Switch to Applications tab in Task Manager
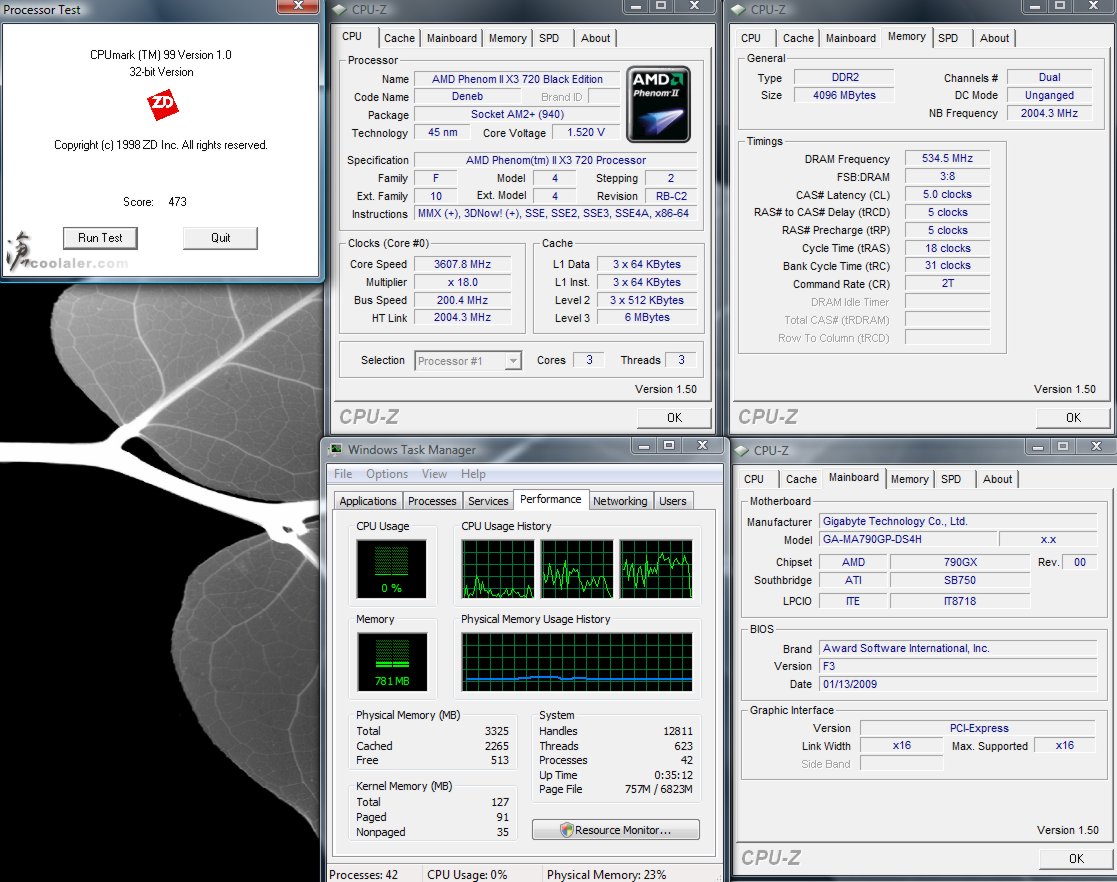1117x882 pixels. click(368, 501)
